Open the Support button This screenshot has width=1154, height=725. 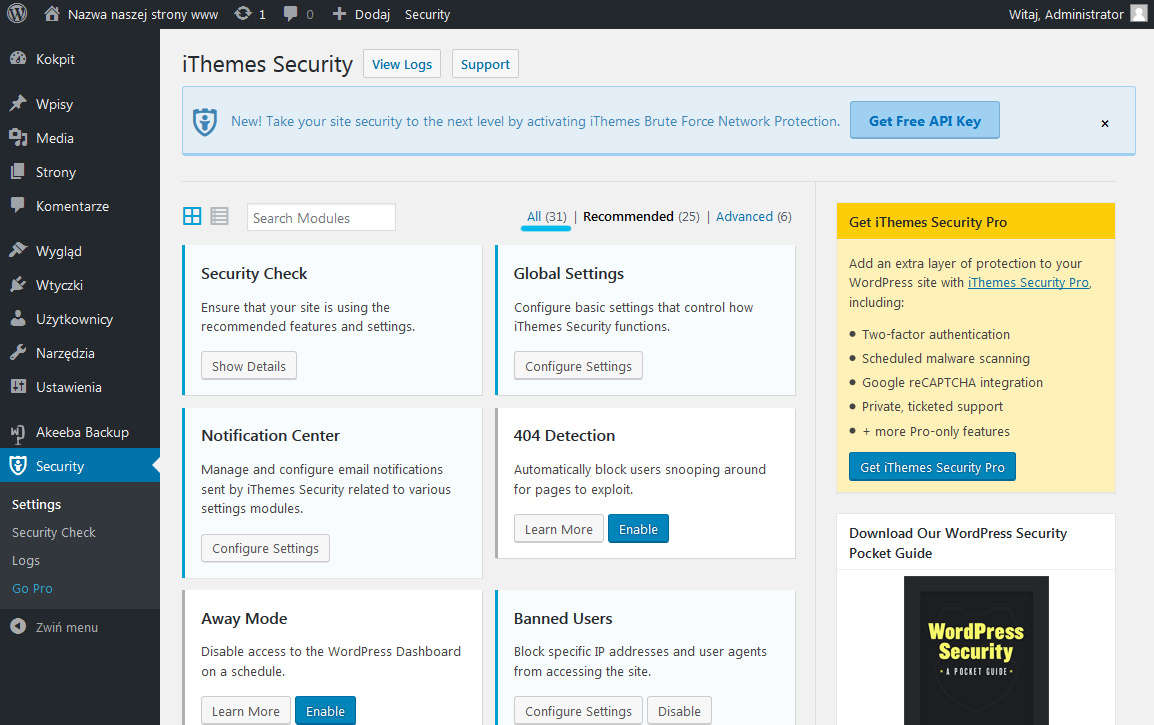pyautogui.click(x=485, y=64)
